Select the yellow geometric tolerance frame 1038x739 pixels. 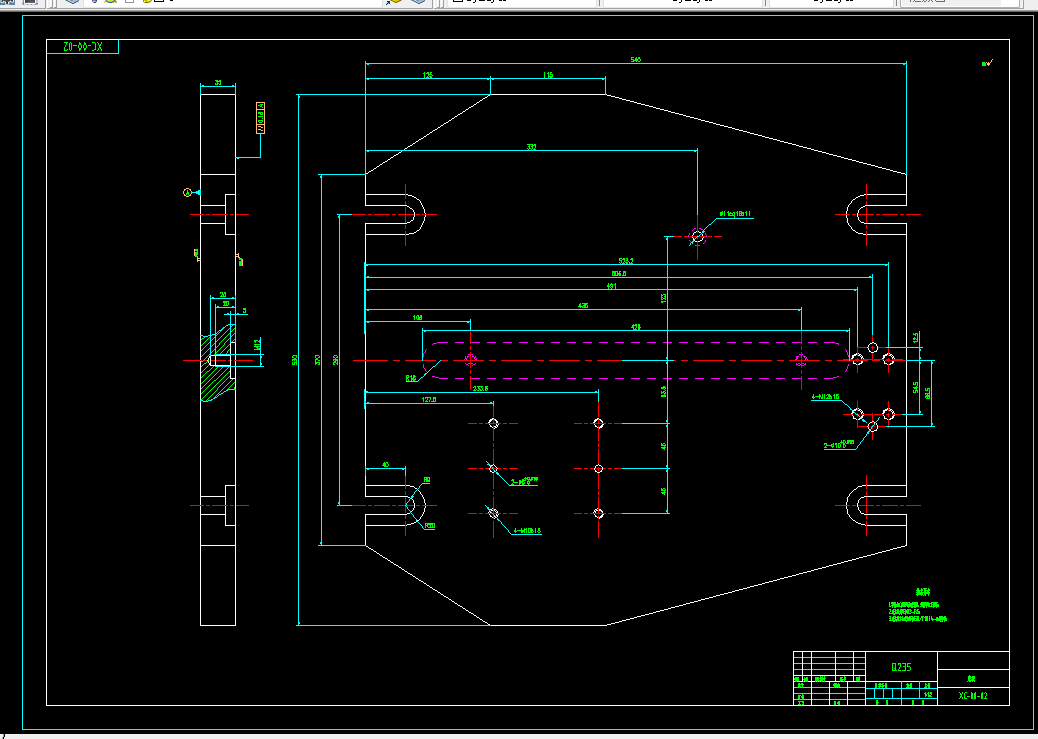[261, 118]
